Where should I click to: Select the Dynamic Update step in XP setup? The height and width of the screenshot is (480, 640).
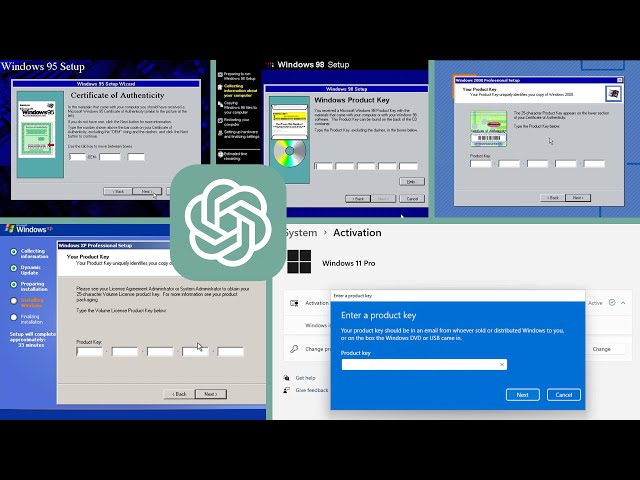tap(25, 270)
